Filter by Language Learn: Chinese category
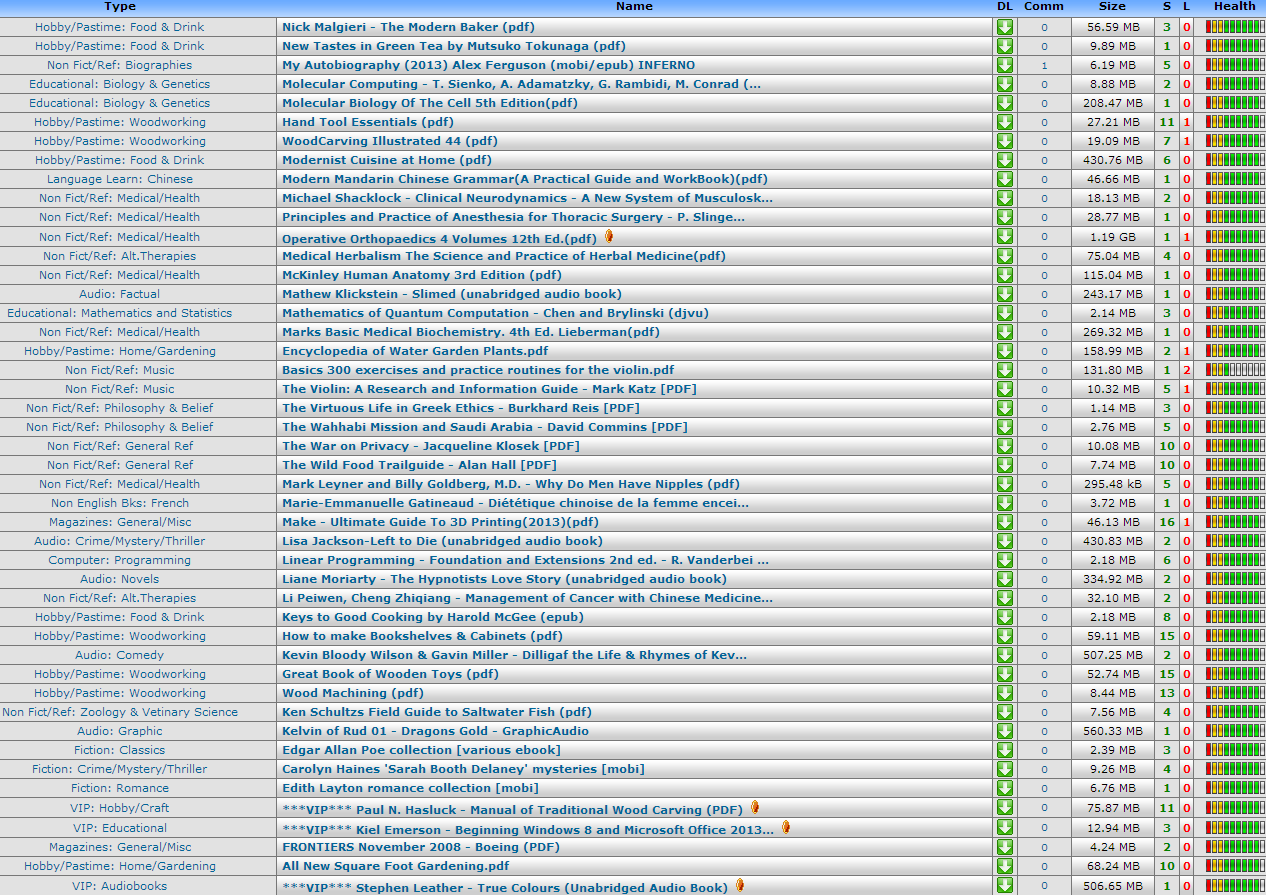Screen dimensions: 1266x895 [120, 179]
